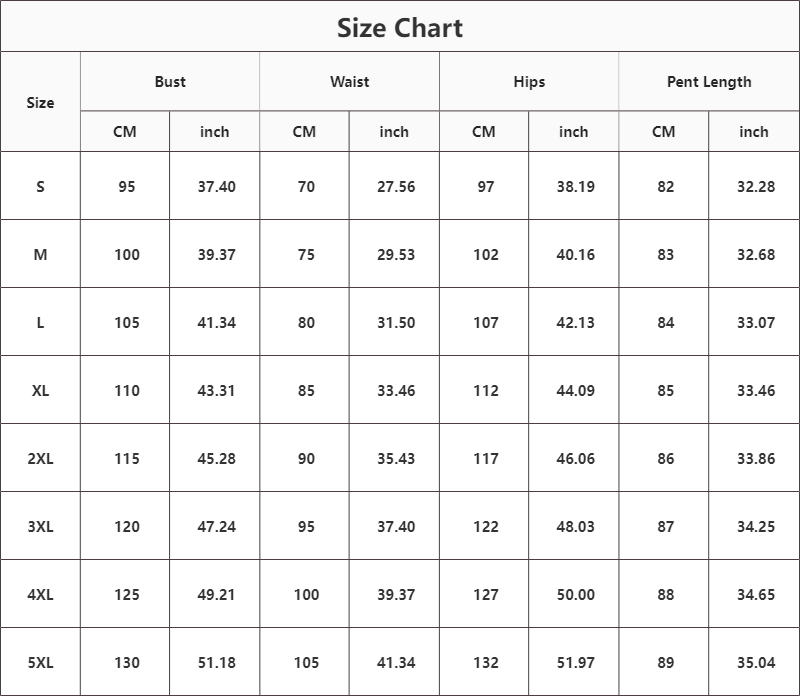Select the Waist column header
Image resolution: width=800 pixels, height=696 pixels.
349,82
